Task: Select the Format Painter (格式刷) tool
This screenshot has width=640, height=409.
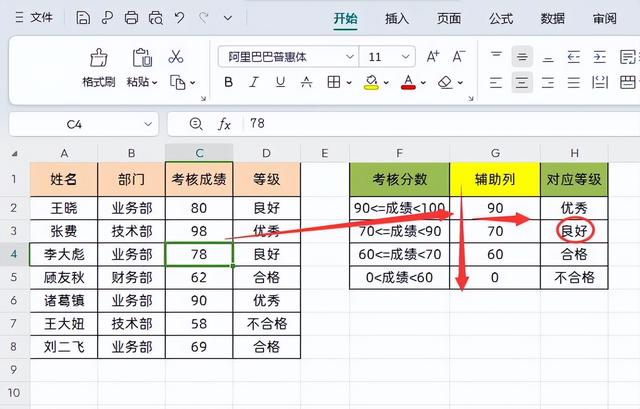Action: tap(99, 67)
